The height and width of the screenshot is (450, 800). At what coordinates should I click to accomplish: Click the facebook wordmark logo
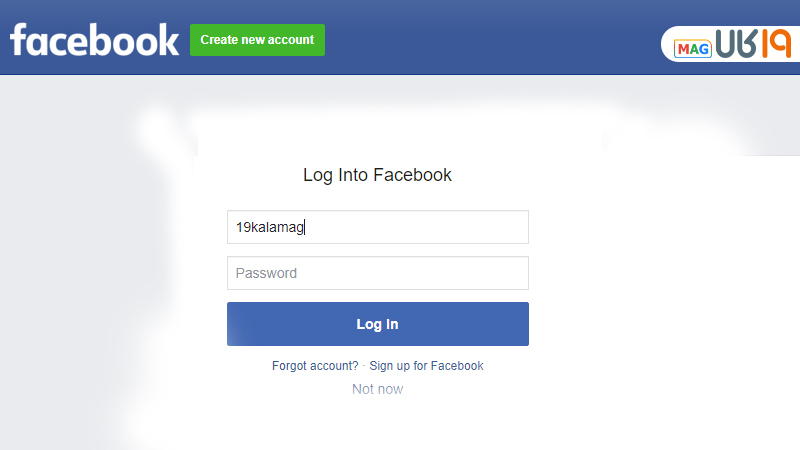tap(94, 40)
